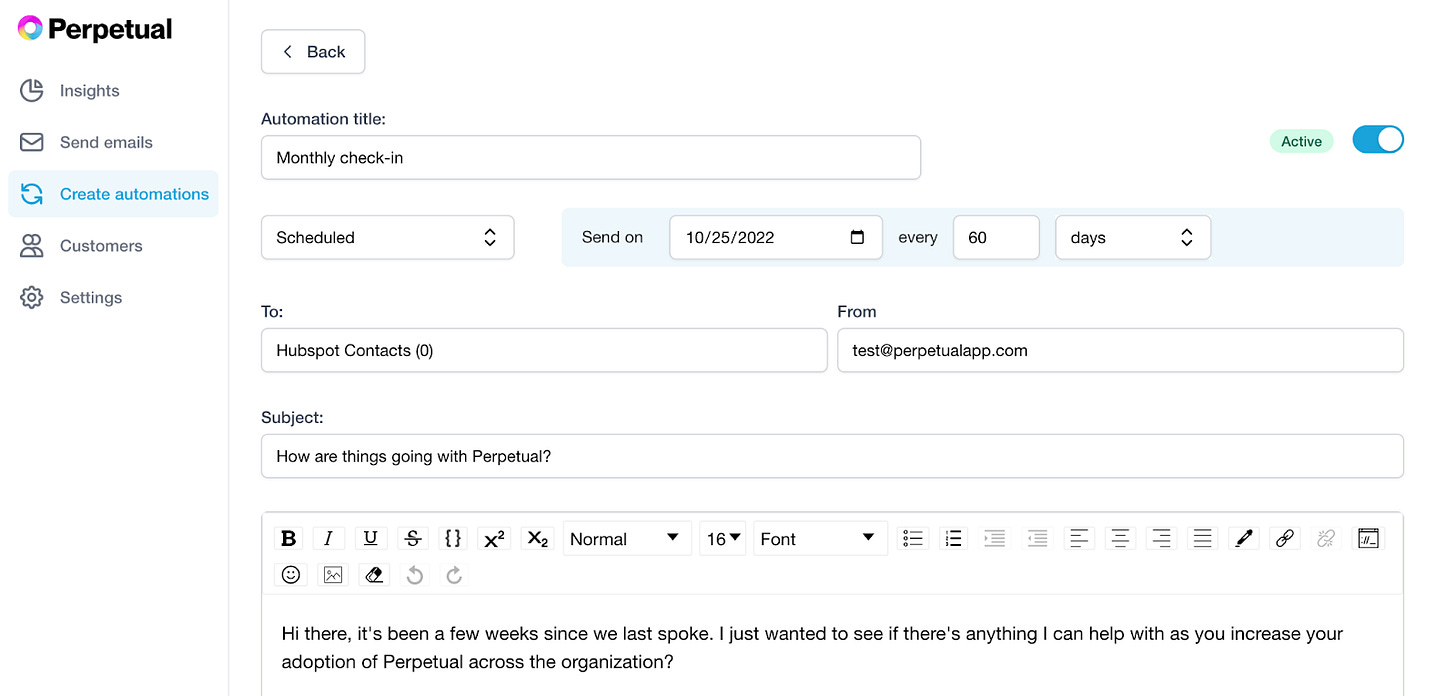Remove link with the unlink icon
The image size is (1456, 696).
point(1327,539)
